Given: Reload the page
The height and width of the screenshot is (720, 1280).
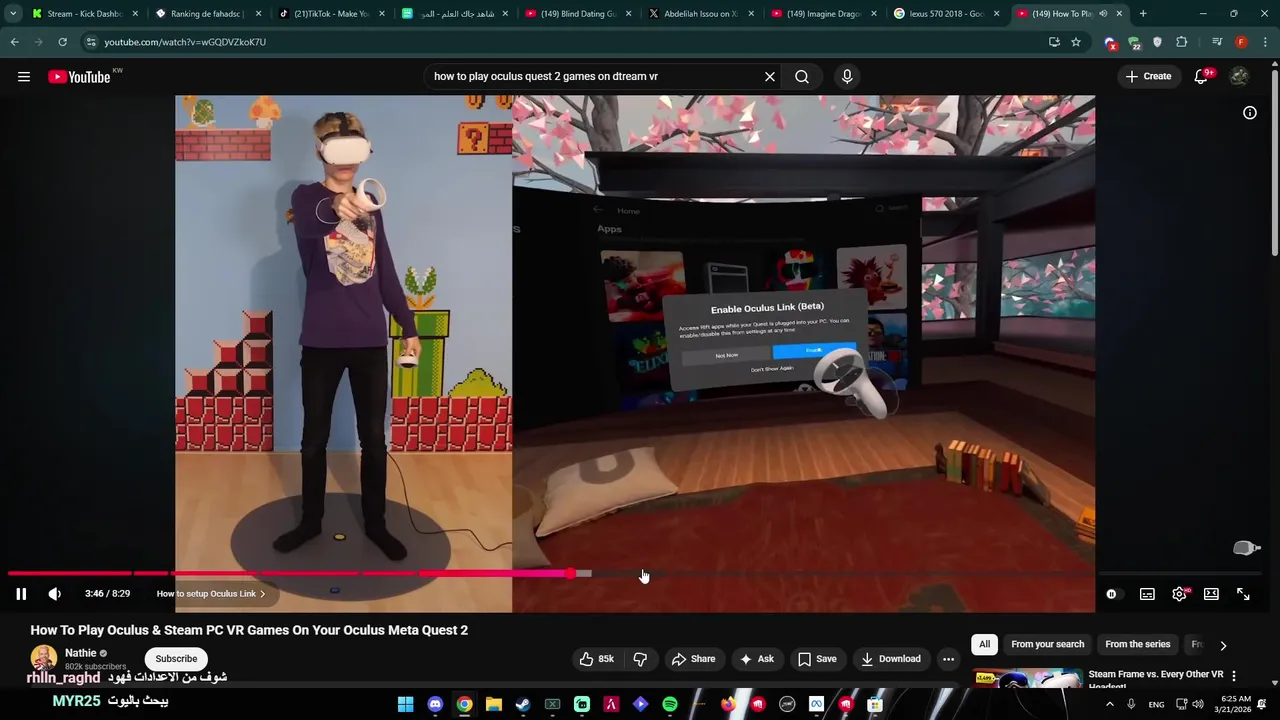Looking at the screenshot, I should pos(62,42).
